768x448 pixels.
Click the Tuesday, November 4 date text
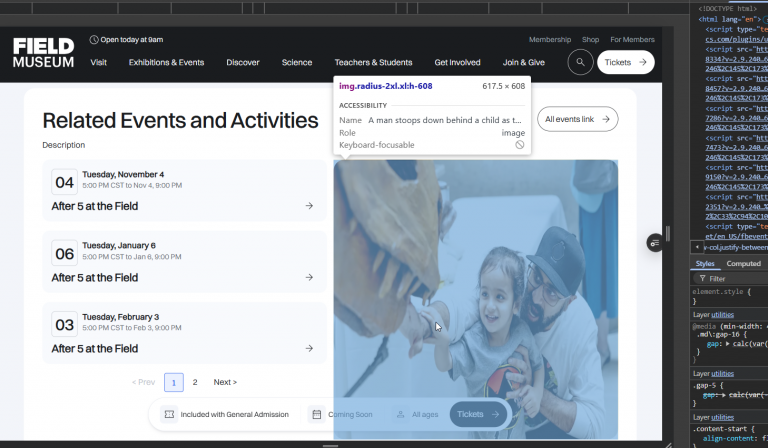click(123, 174)
